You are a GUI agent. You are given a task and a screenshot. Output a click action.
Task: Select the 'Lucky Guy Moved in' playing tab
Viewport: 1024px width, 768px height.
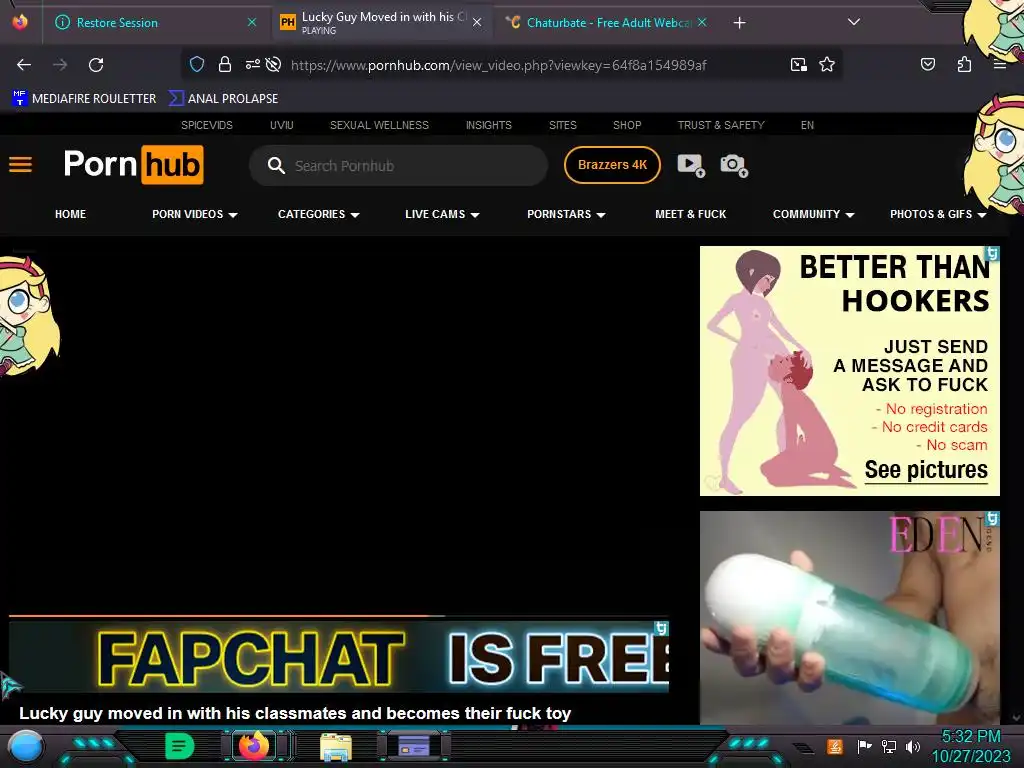point(382,23)
